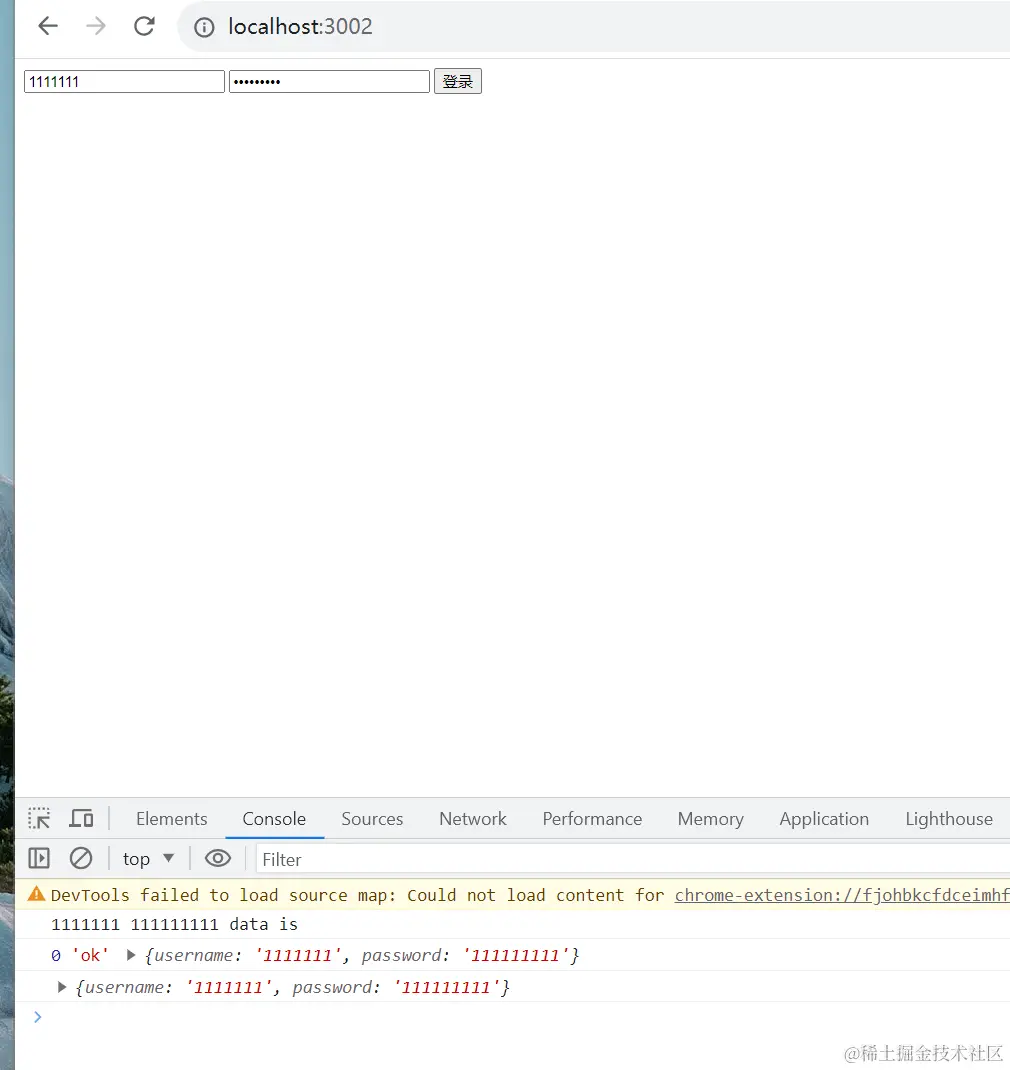Viewport: 1010px width, 1070px height.
Task: View site information icon in address bar
Action: pyautogui.click(x=204, y=27)
